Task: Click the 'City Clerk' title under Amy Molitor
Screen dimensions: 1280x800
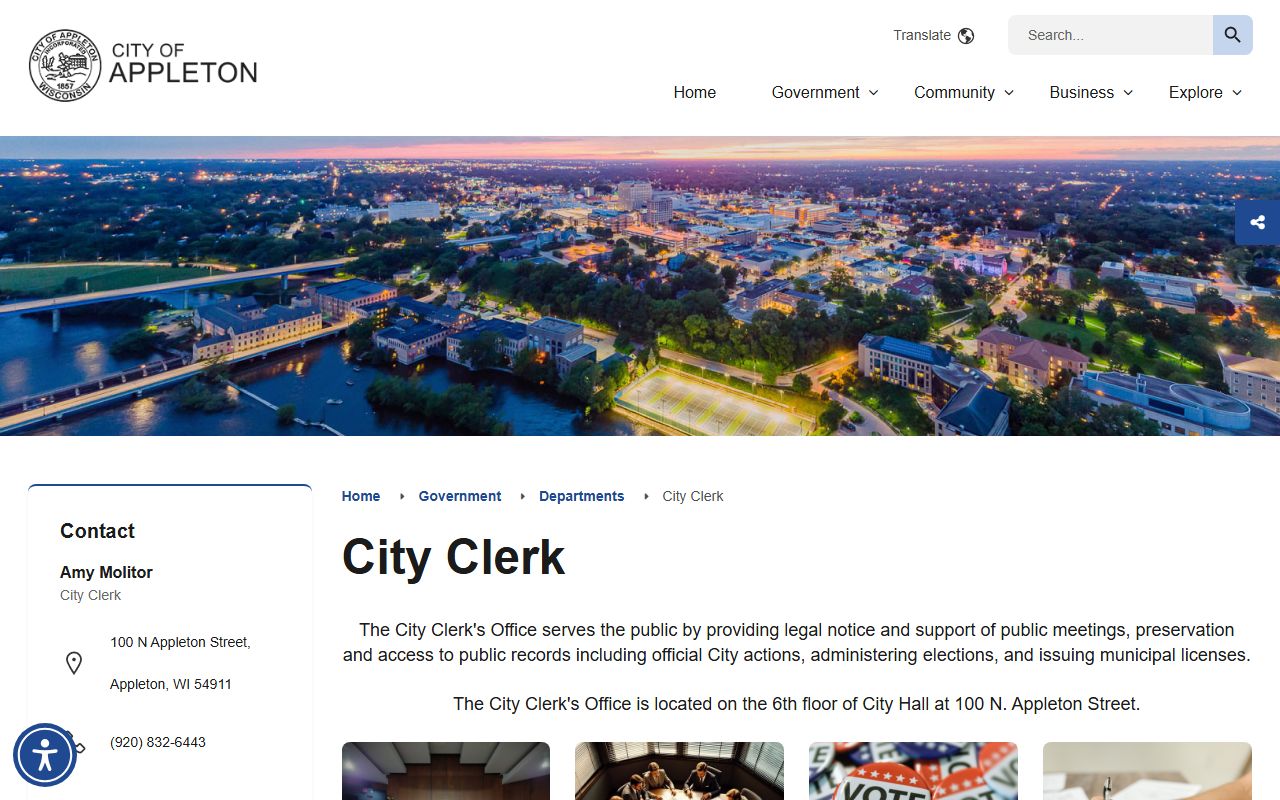Action: tap(90, 595)
